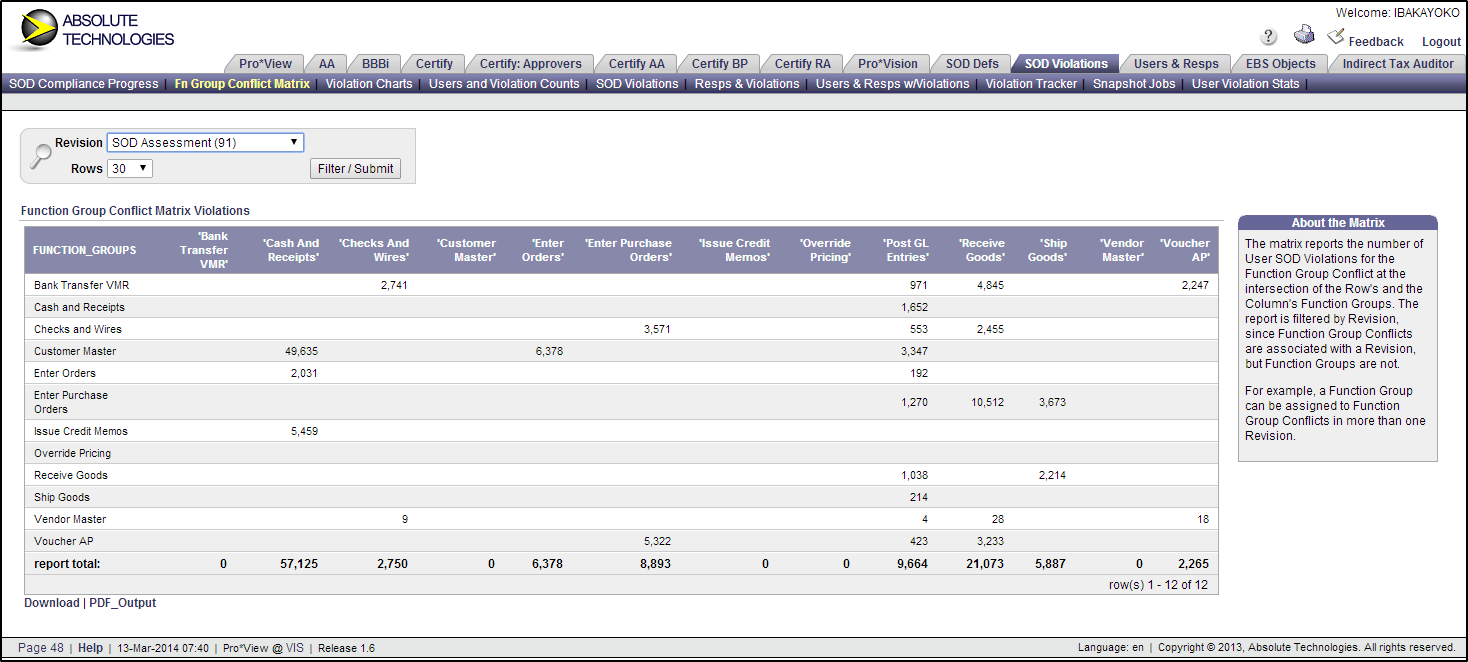1468x662 pixels.
Task: Click the printer icon in header
Action: click(x=1303, y=35)
